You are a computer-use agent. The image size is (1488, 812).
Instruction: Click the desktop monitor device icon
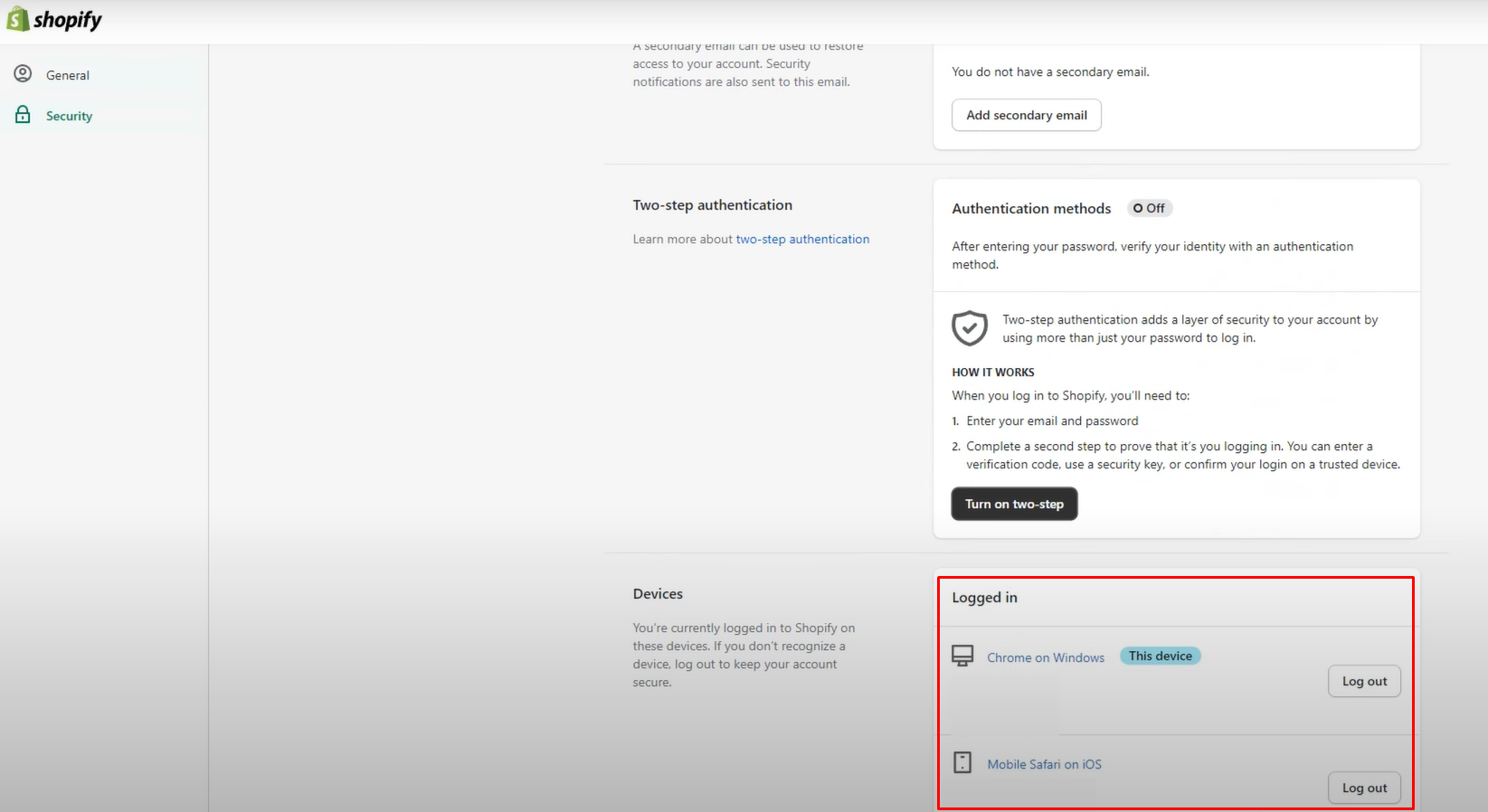click(x=962, y=656)
